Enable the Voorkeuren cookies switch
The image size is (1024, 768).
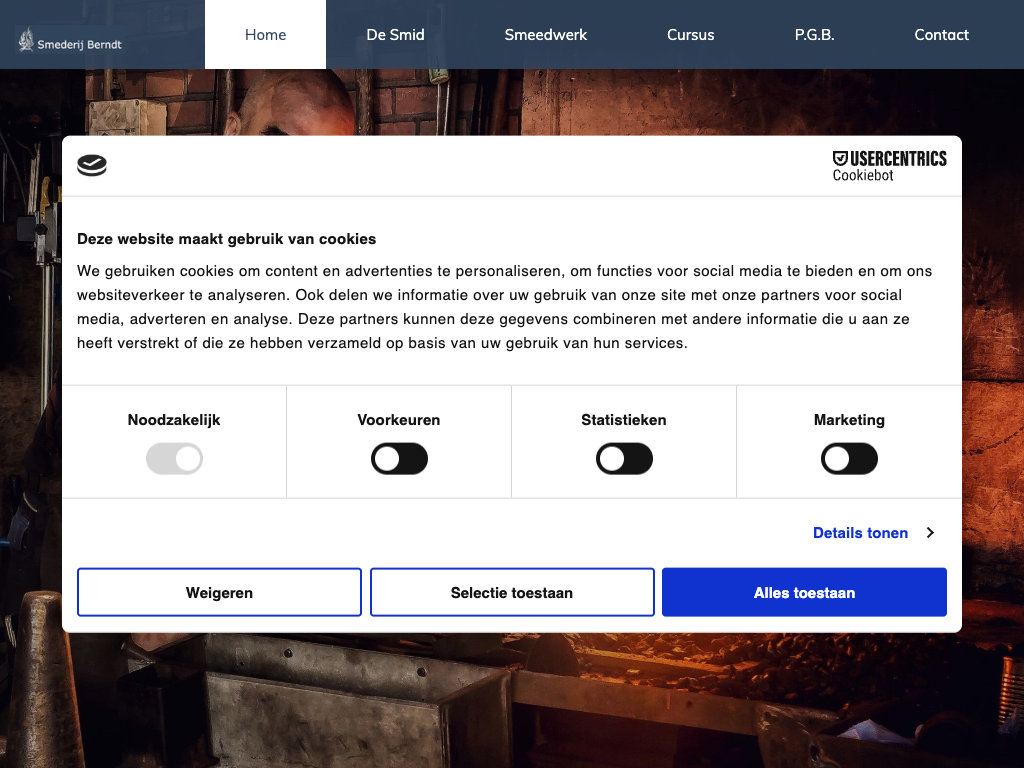point(399,459)
